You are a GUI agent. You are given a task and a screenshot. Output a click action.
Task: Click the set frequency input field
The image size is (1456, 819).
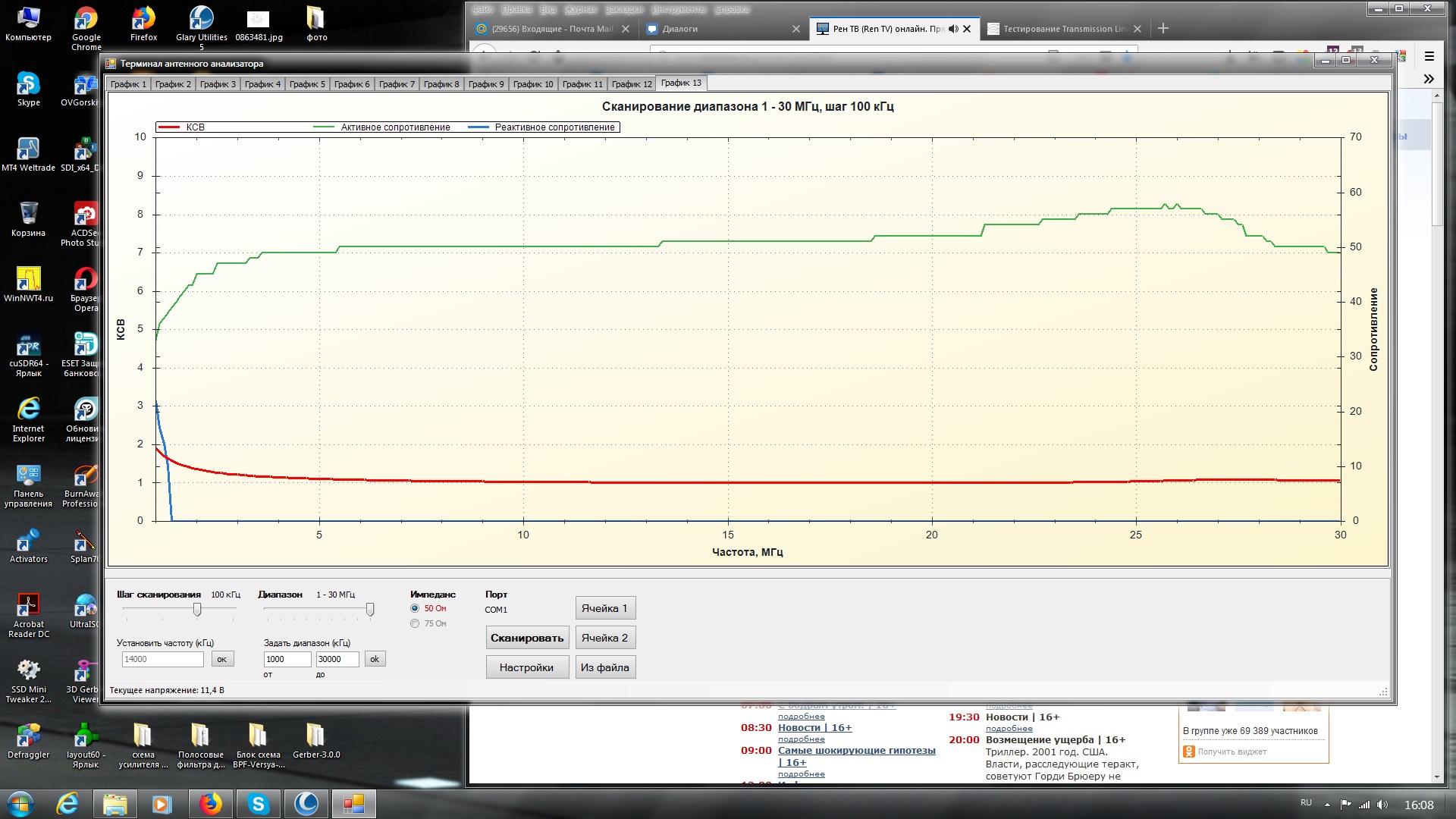(x=163, y=659)
